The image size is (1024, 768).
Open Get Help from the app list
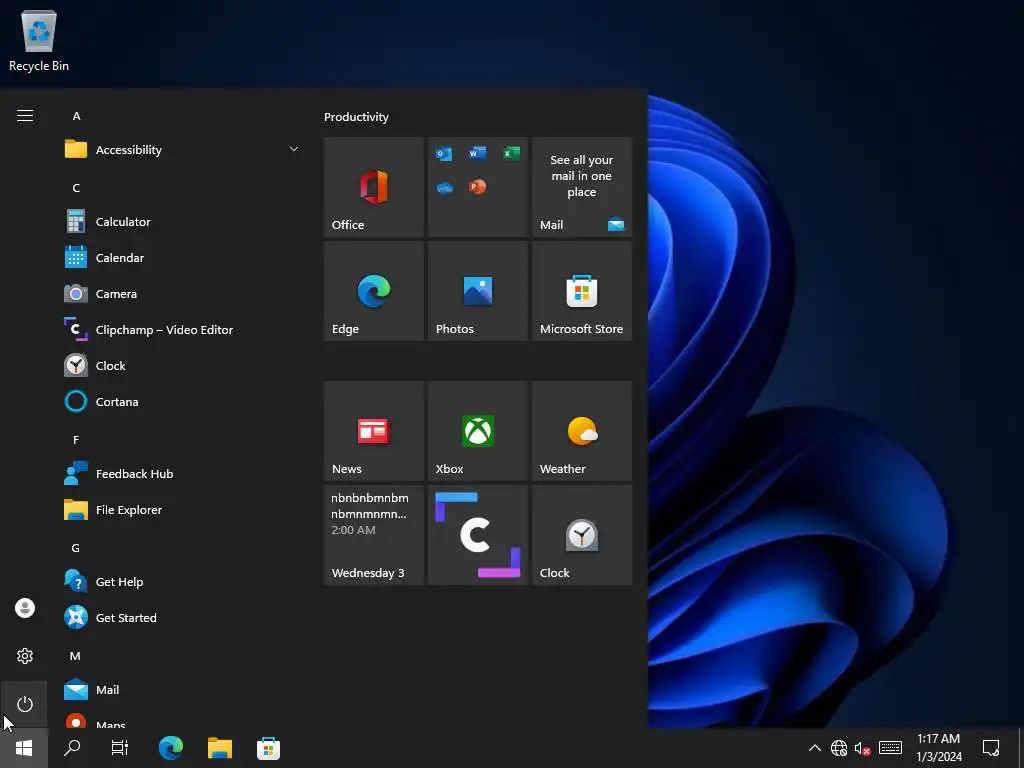tap(183, 582)
